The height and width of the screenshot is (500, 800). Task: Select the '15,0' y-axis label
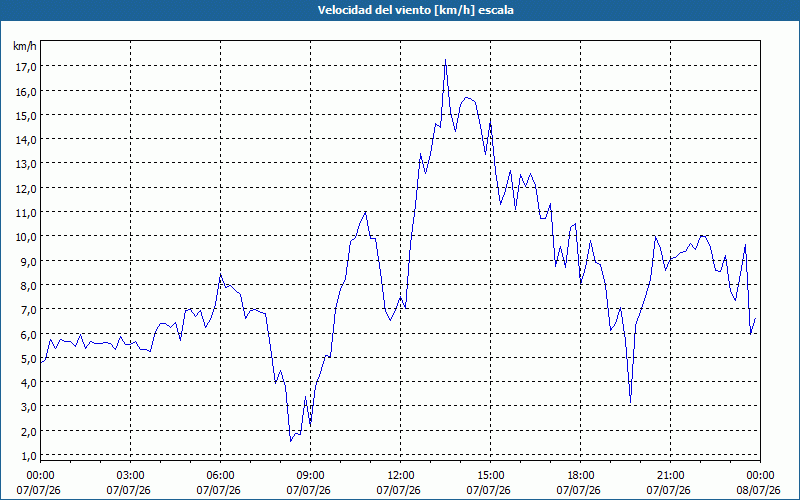(x=26, y=116)
